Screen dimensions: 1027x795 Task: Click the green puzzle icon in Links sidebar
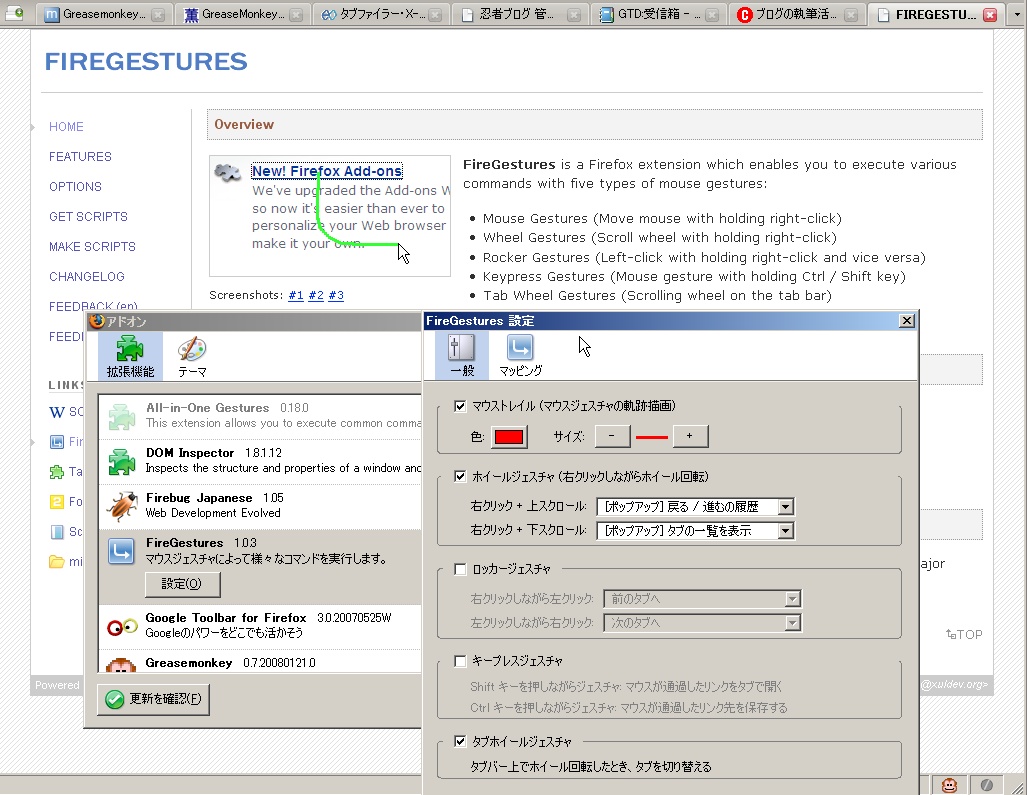click(x=57, y=471)
